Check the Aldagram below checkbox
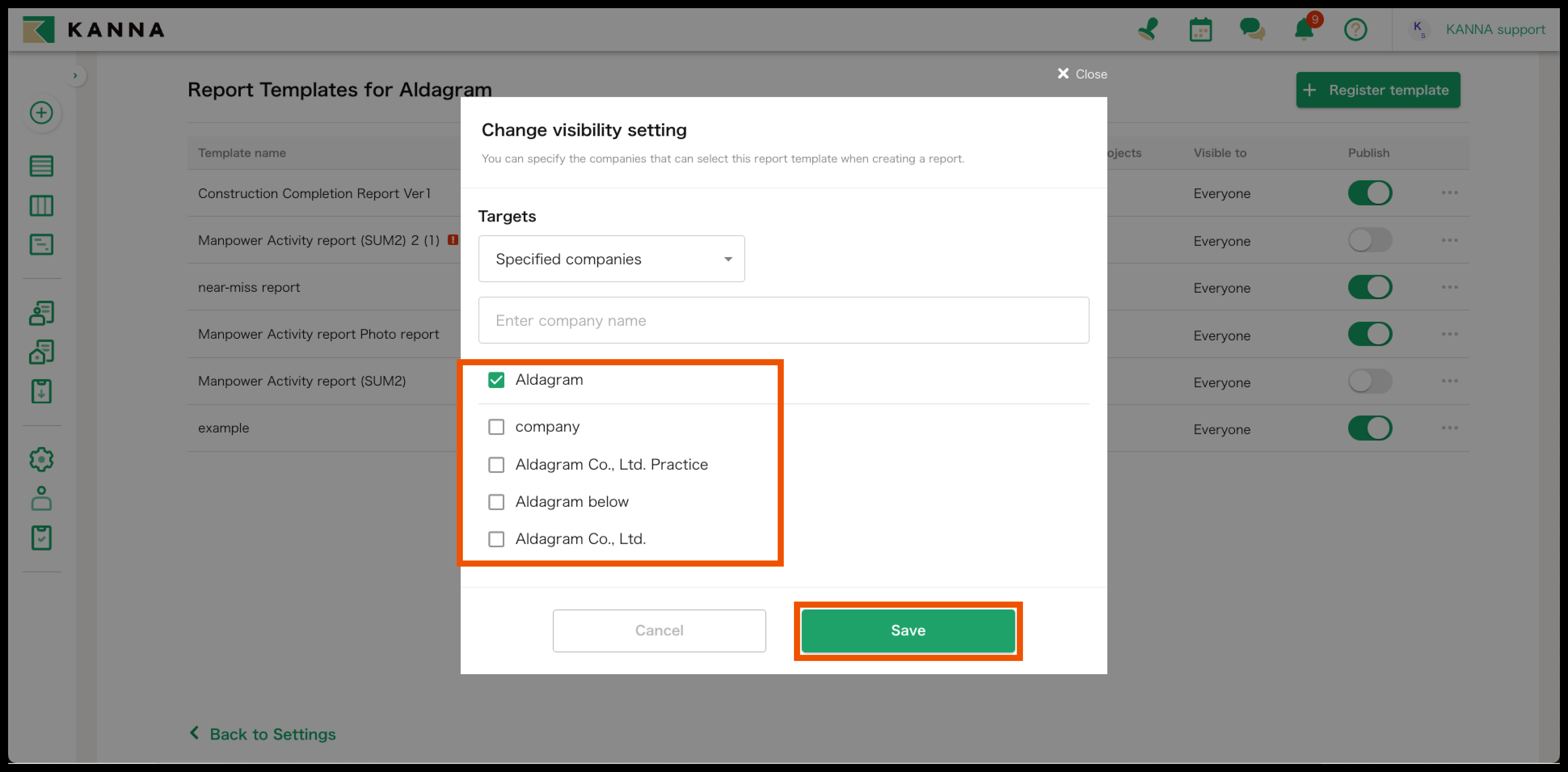 tap(496, 502)
